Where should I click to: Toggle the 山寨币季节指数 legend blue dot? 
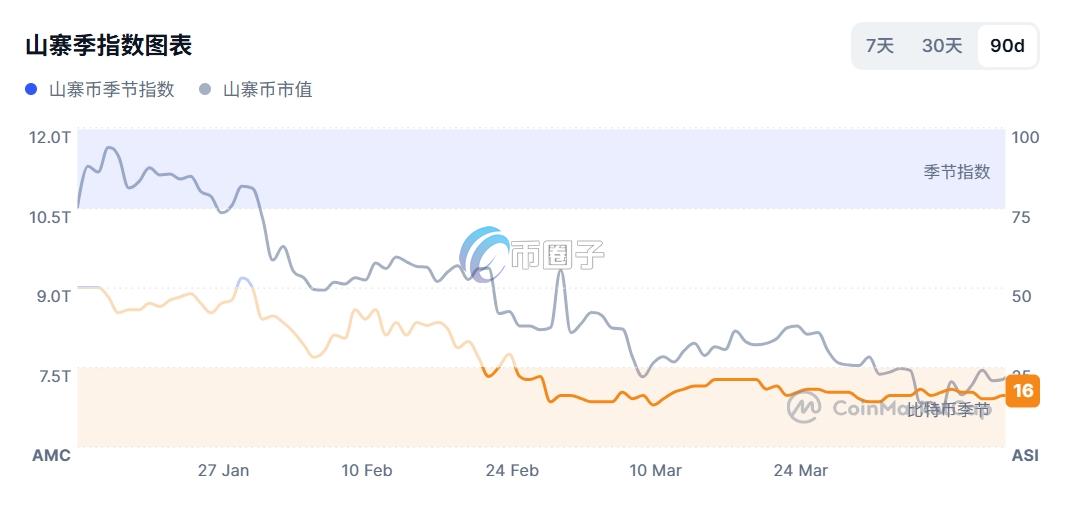[32, 90]
